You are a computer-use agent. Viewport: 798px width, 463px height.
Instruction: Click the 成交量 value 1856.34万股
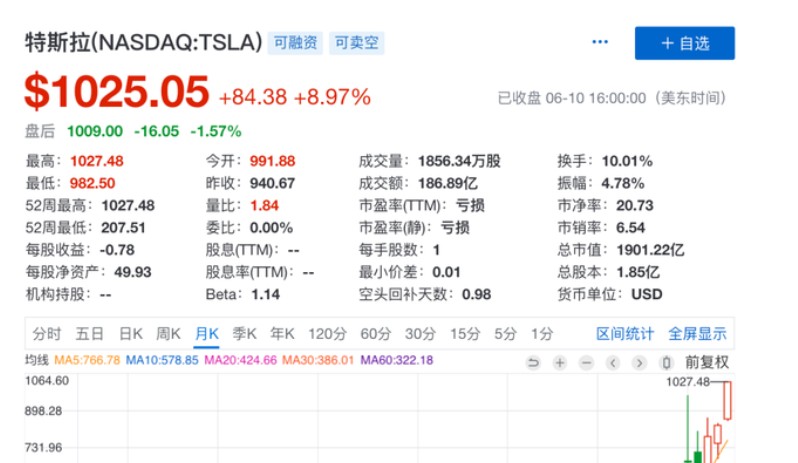tap(459, 161)
